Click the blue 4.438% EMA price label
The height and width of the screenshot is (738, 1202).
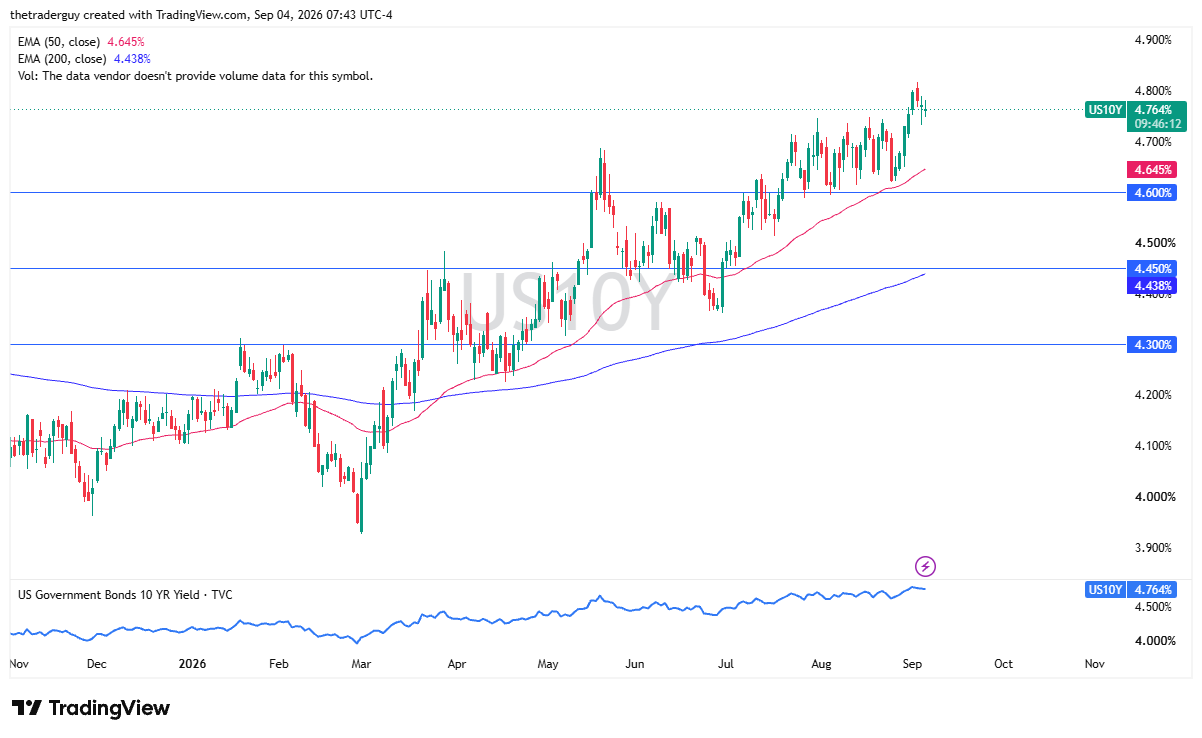(x=1152, y=285)
